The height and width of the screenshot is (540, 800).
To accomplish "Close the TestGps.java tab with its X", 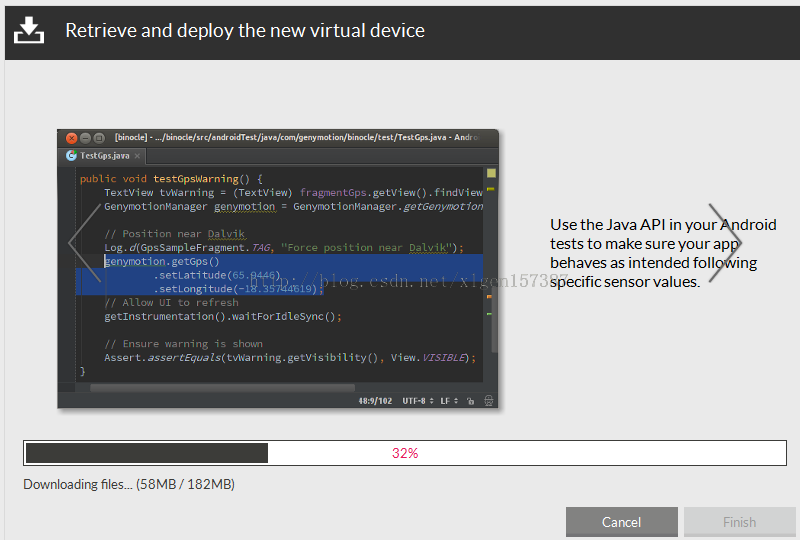I will coord(137,156).
